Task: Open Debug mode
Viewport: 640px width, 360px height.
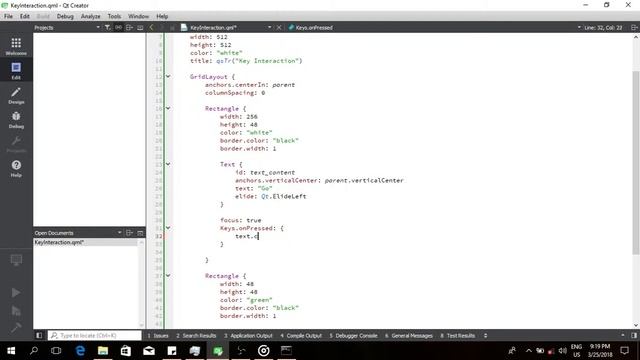Action: coord(16,120)
